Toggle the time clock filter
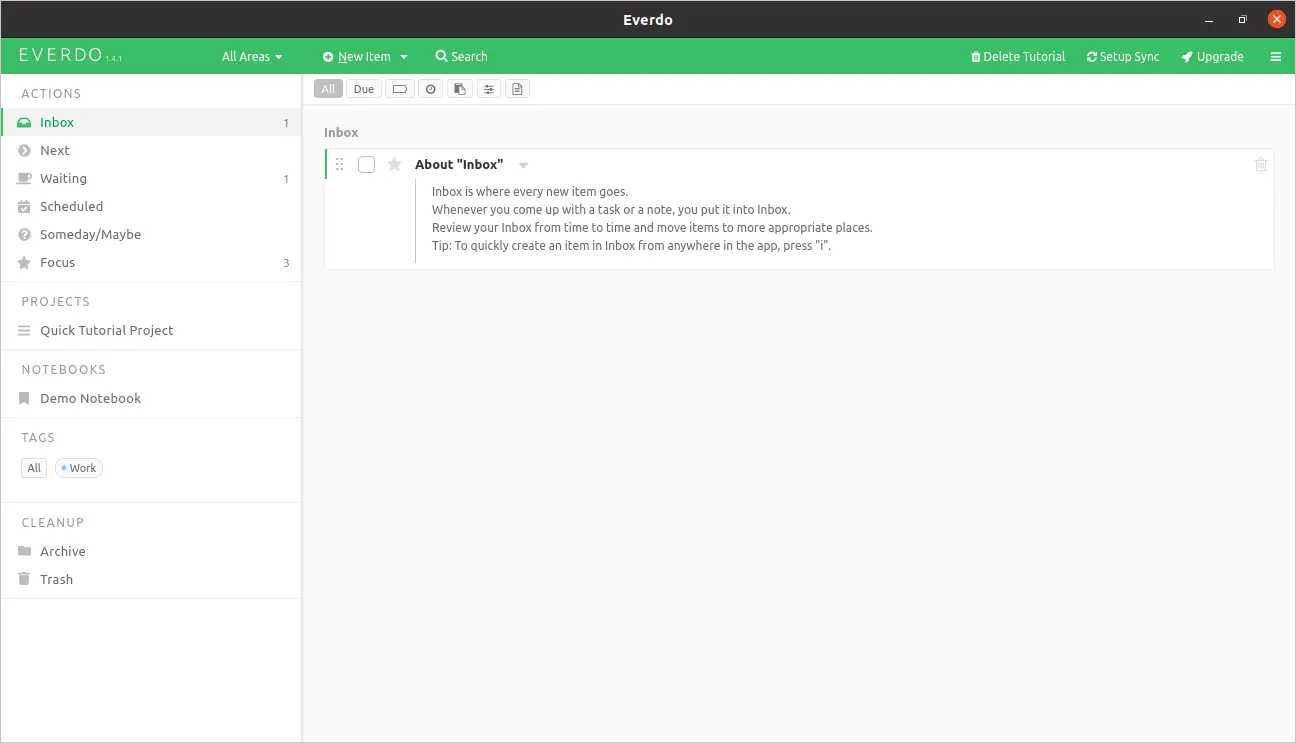 [431, 89]
